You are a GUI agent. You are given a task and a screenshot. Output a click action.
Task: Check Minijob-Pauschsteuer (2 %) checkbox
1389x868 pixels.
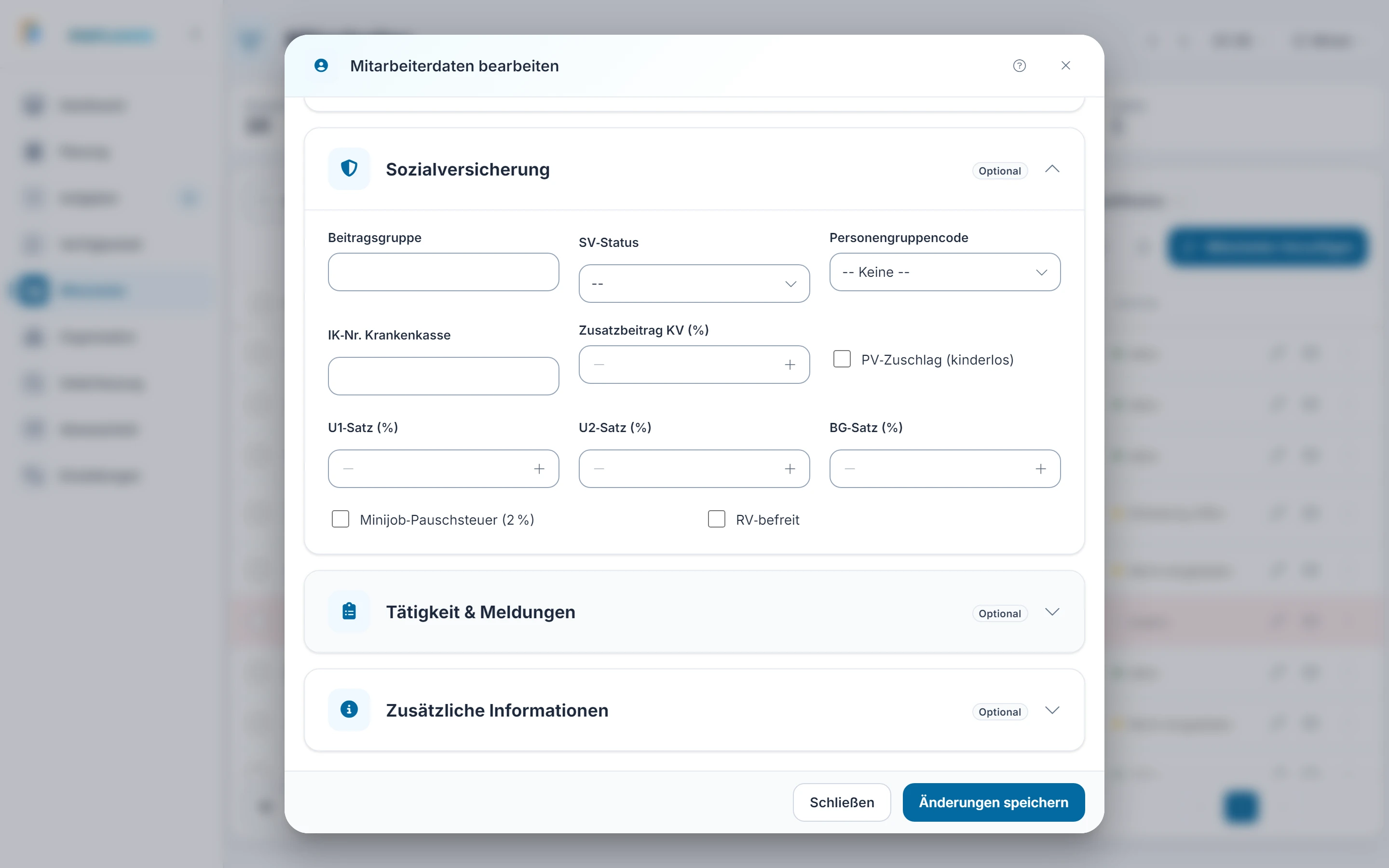point(340,519)
